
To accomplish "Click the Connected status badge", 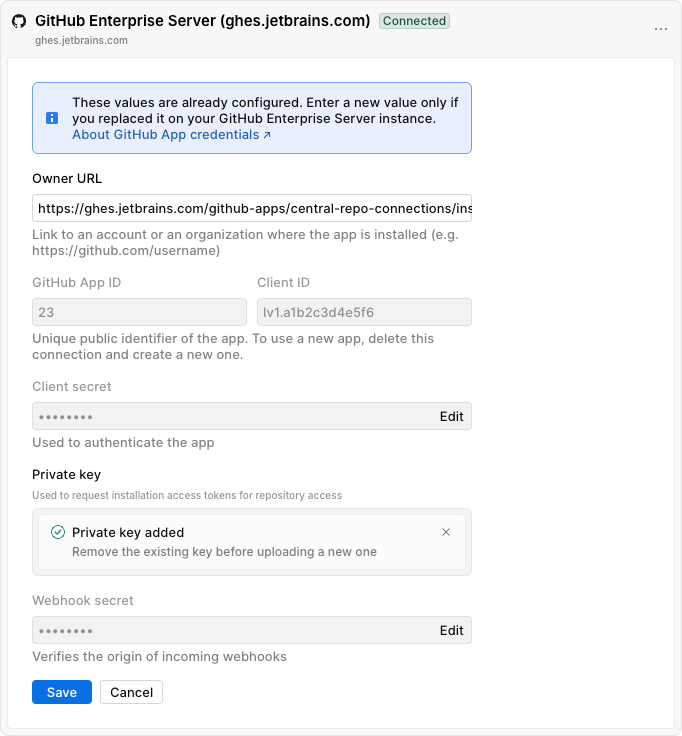I will pyautogui.click(x=414, y=21).
